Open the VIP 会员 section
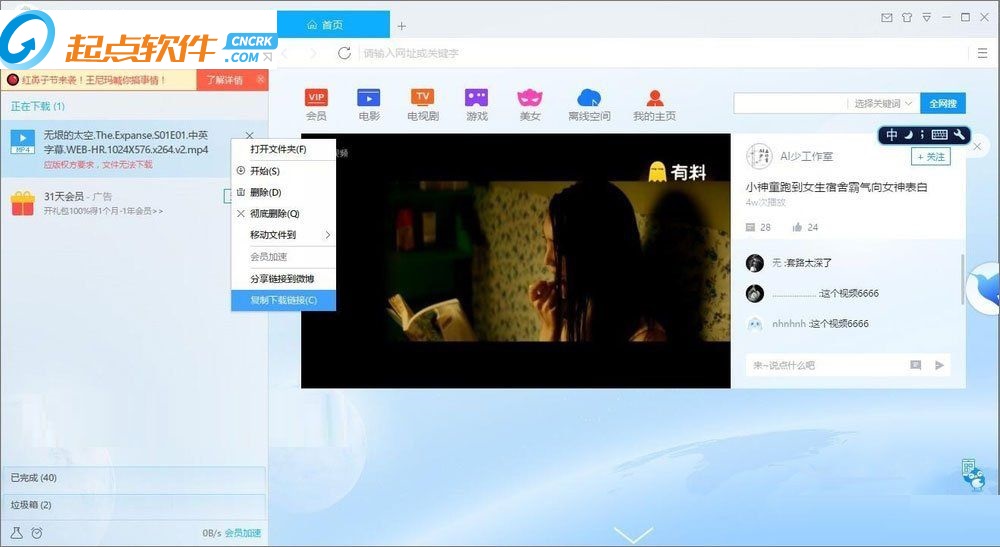Viewport: 1000px width, 547px height. [316, 105]
